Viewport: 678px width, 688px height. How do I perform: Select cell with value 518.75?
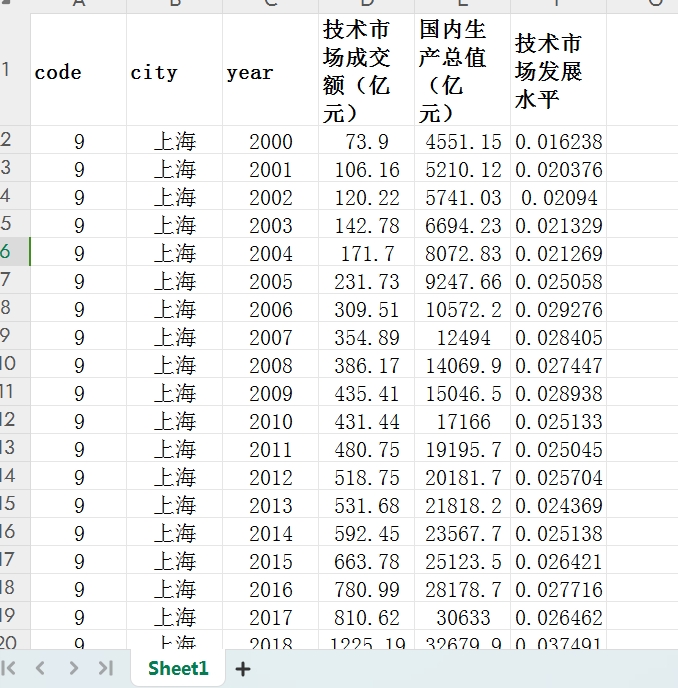(366, 477)
